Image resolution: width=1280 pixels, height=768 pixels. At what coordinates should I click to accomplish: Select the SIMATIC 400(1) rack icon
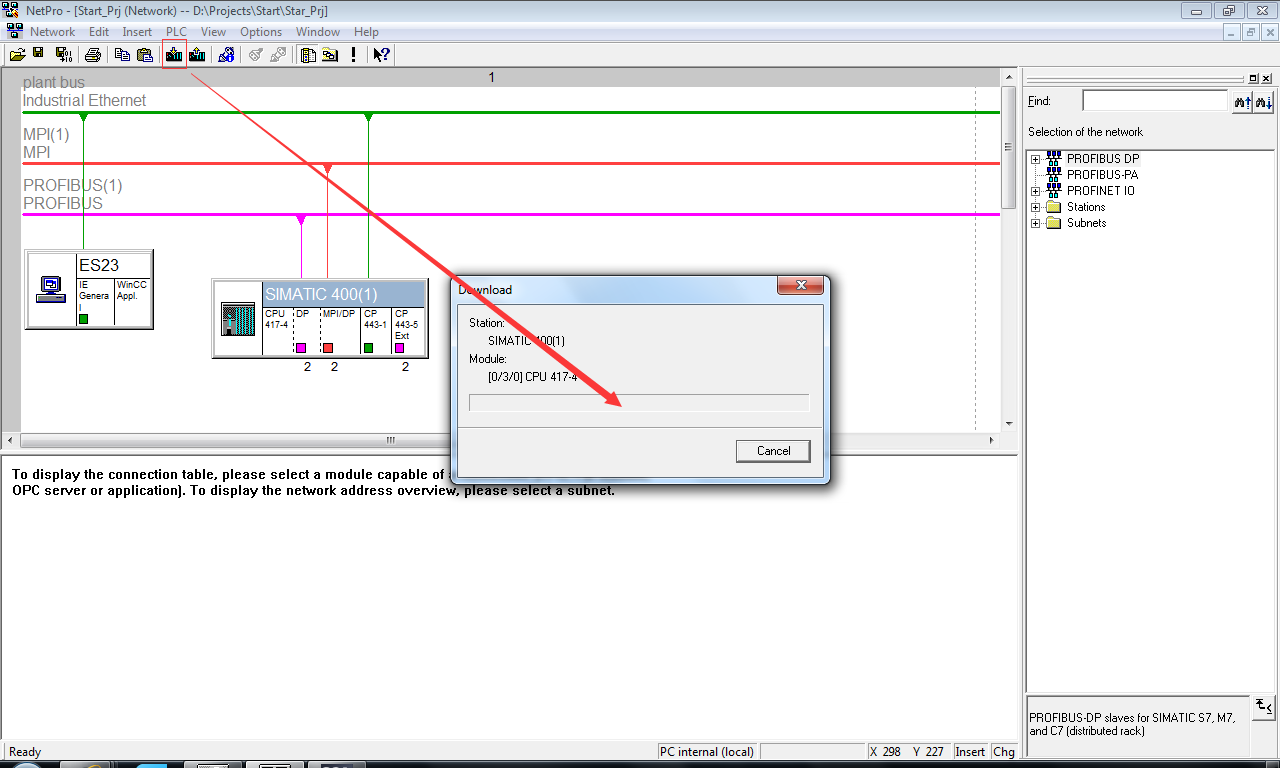(237, 320)
